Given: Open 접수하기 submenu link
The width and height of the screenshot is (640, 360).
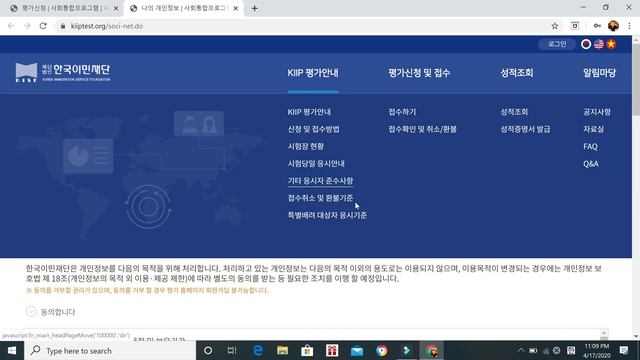Looking at the screenshot, I should [x=402, y=112].
